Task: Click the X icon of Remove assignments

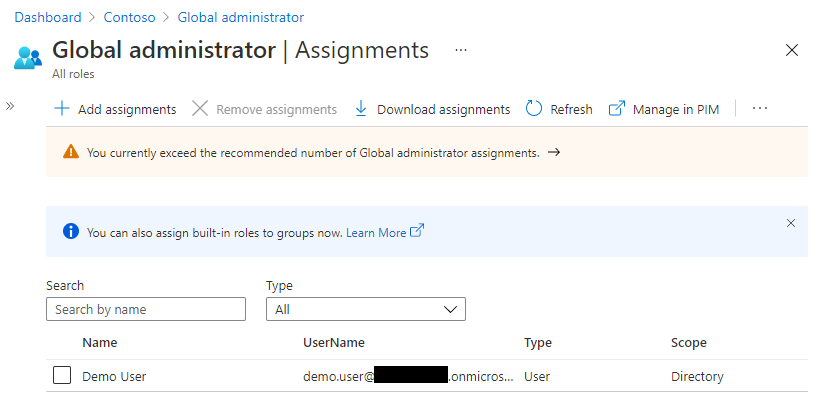Action: coord(200,109)
